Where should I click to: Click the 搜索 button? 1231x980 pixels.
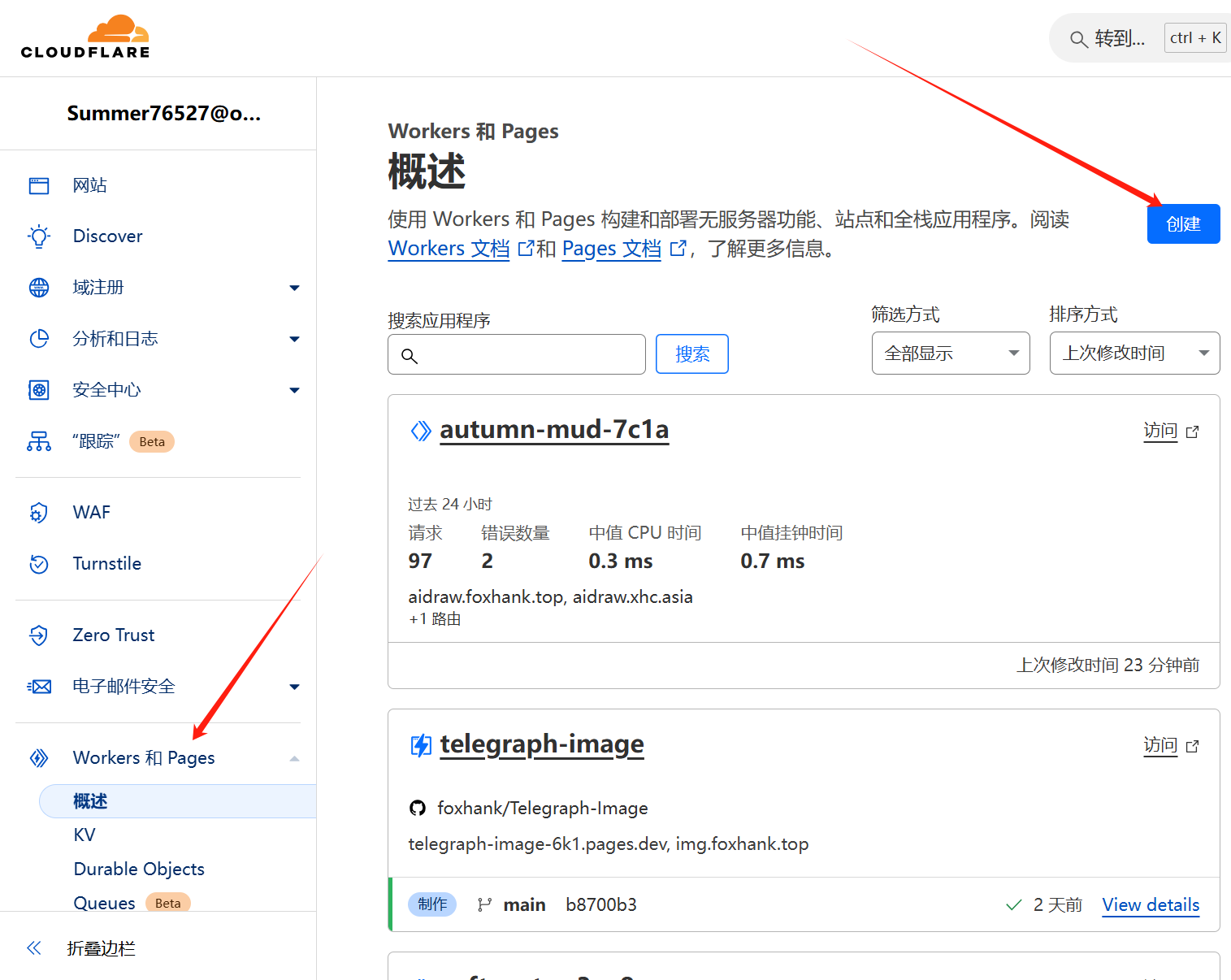(x=692, y=353)
